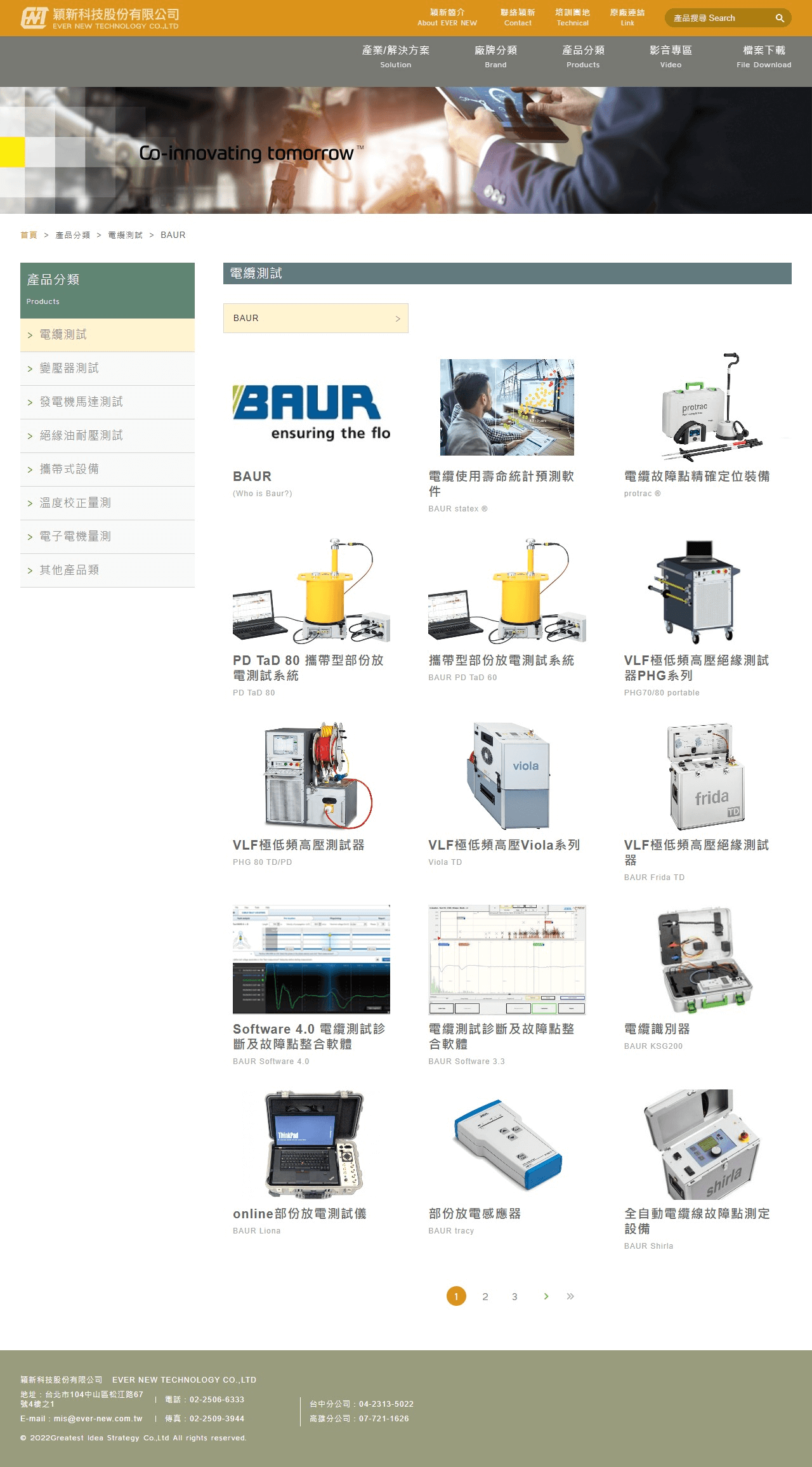Open the BAUR brand dropdown
Image resolution: width=812 pixels, height=1467 pixels.
[x=316, y=318]
